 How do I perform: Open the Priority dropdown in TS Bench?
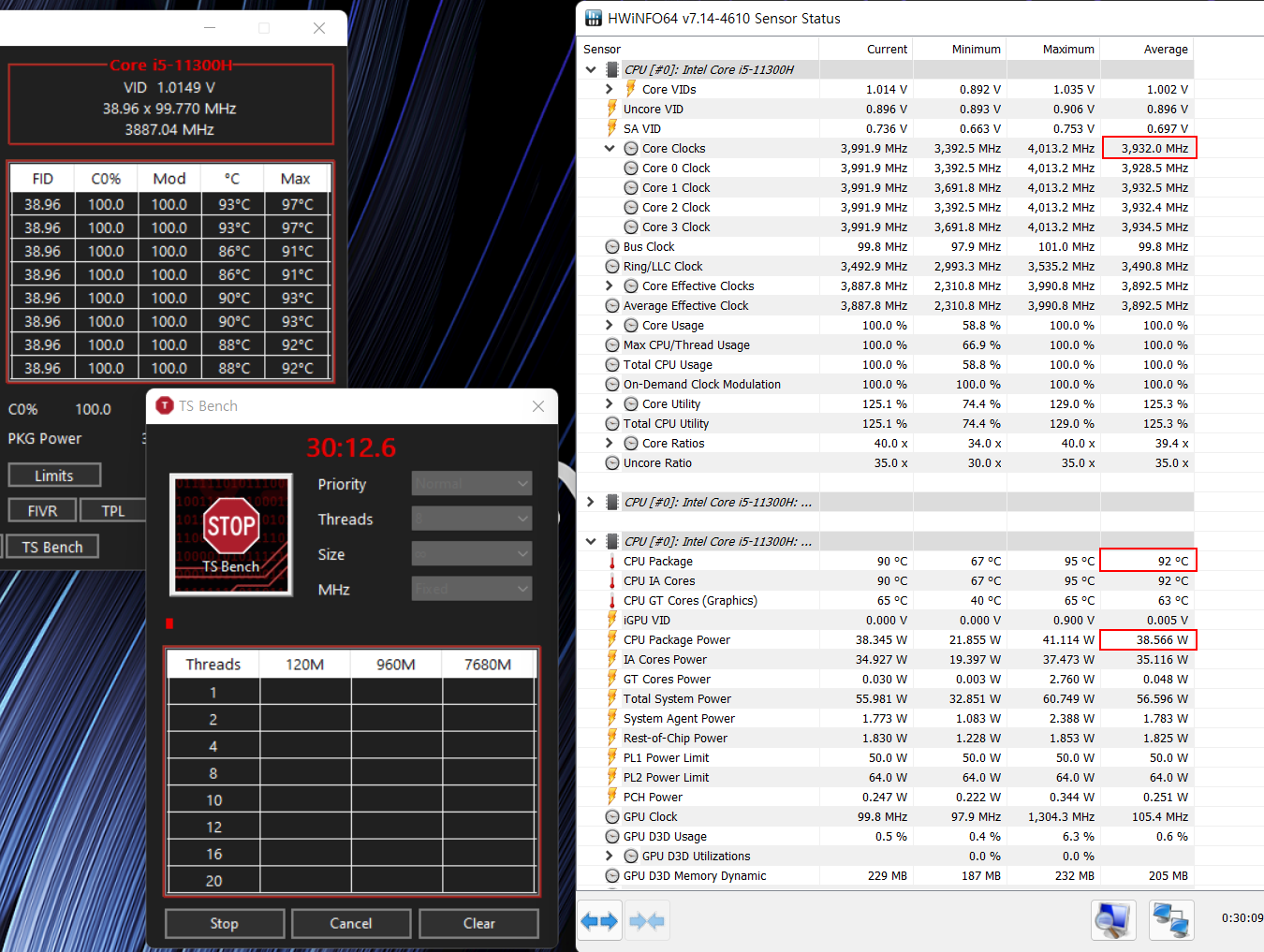coord(472,484)
